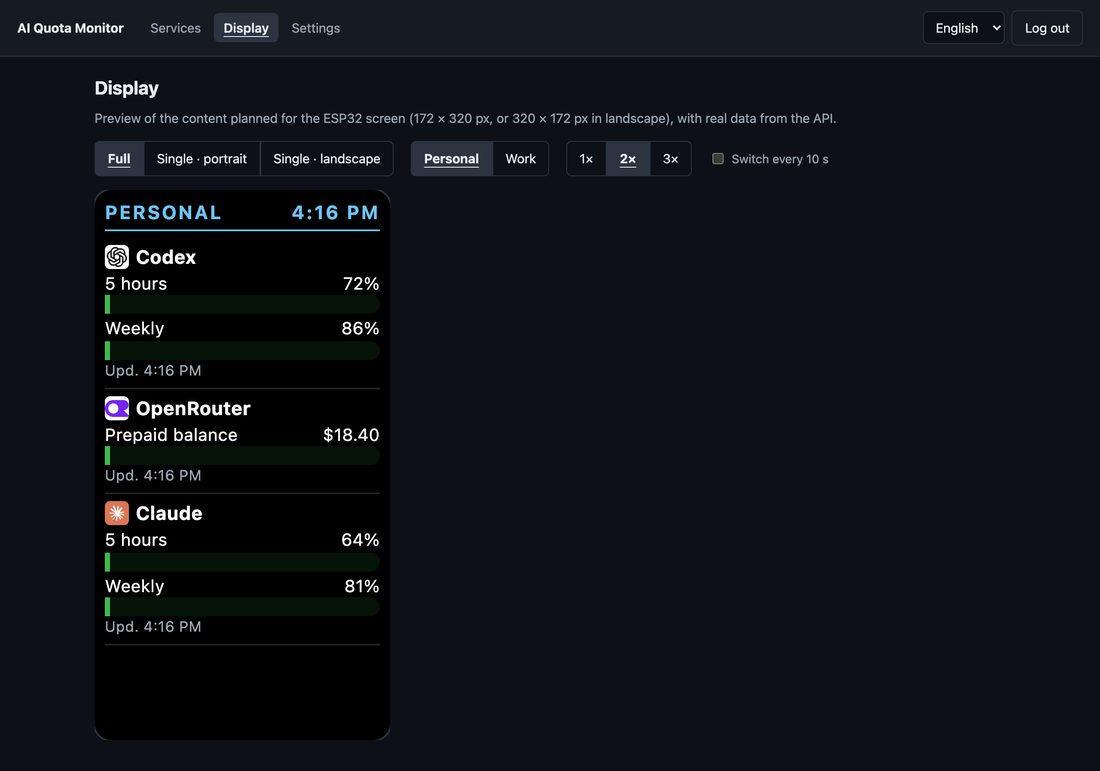The width and height of the screenshot is (1100, 771).
Task: Open the Settings page
Action: coord(316,28)
